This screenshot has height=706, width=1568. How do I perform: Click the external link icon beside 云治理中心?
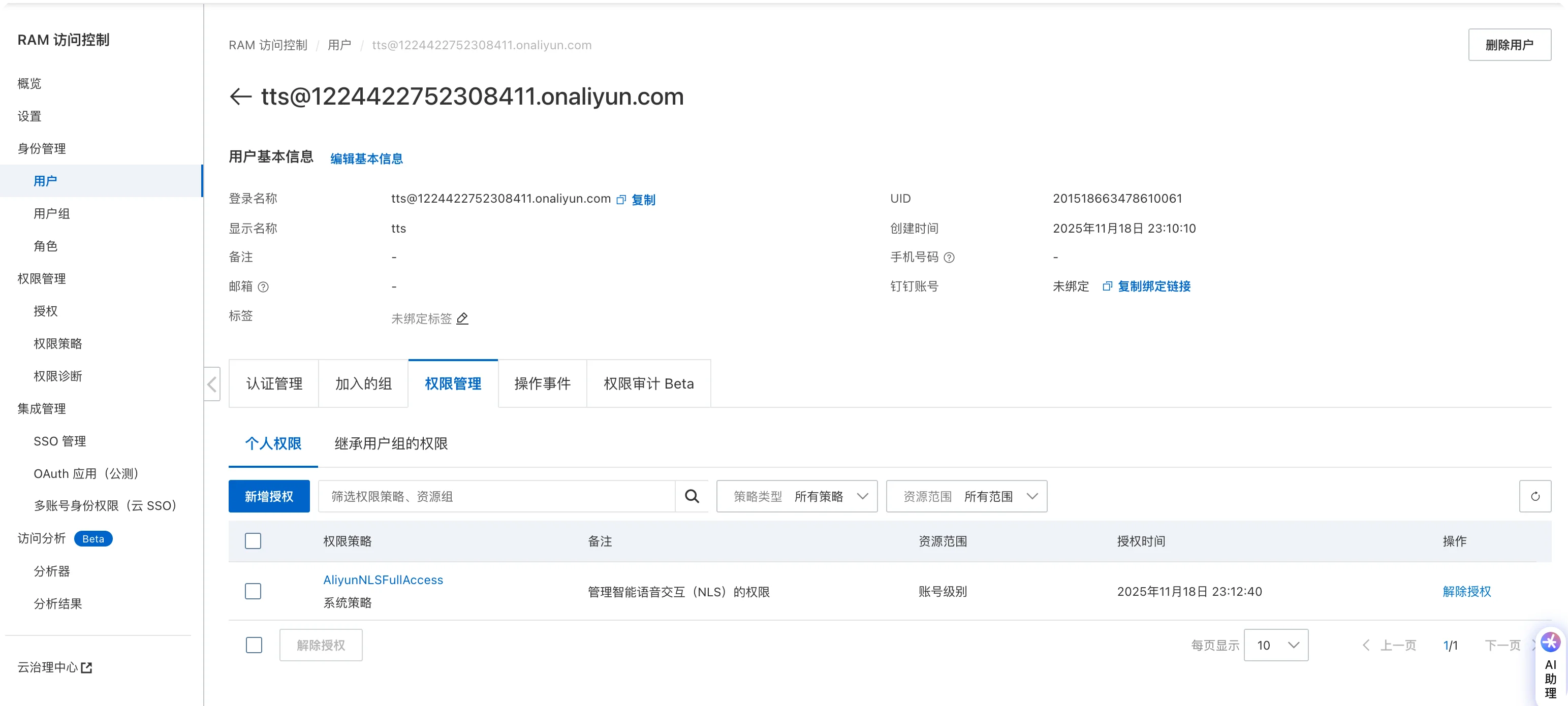pos(86,668)
